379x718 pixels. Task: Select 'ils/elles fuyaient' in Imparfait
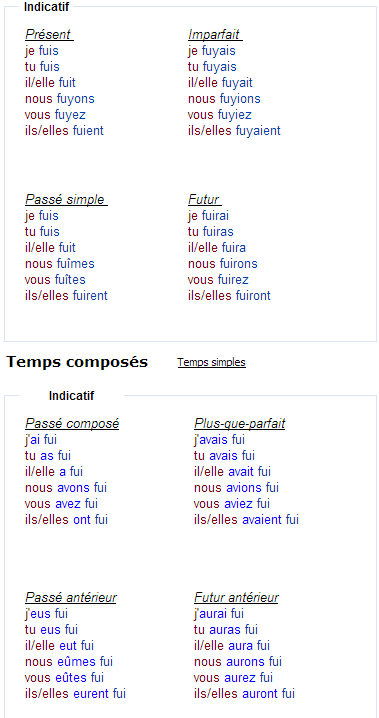point(234,131)
